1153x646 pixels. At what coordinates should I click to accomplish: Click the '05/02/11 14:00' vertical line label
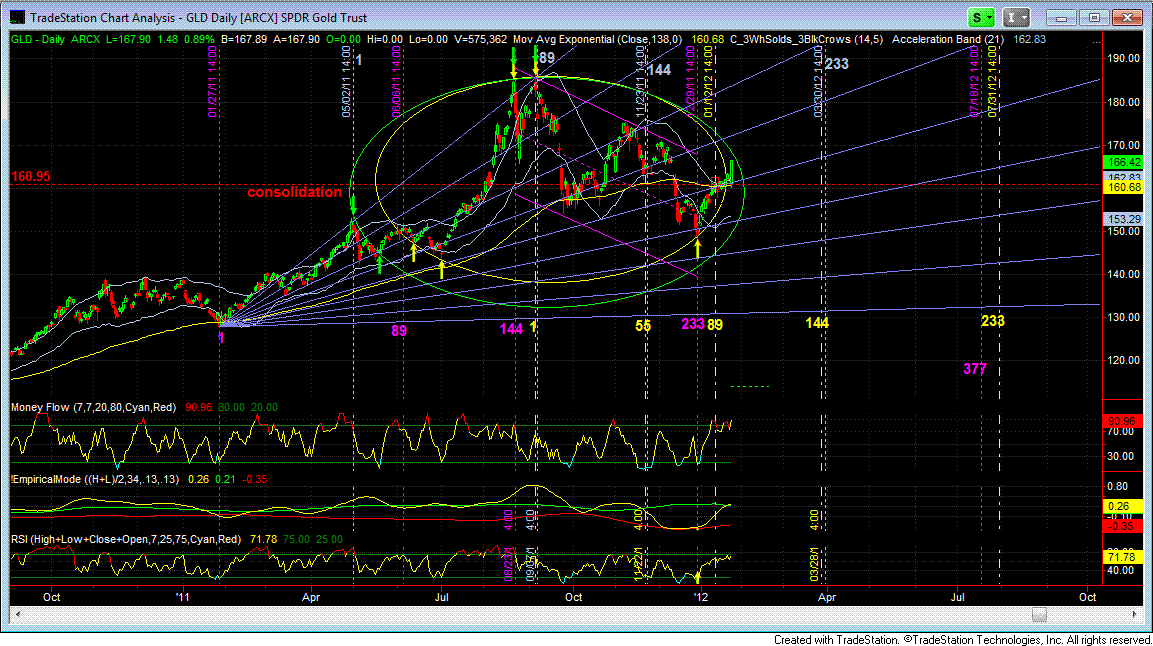click(346, 82)
